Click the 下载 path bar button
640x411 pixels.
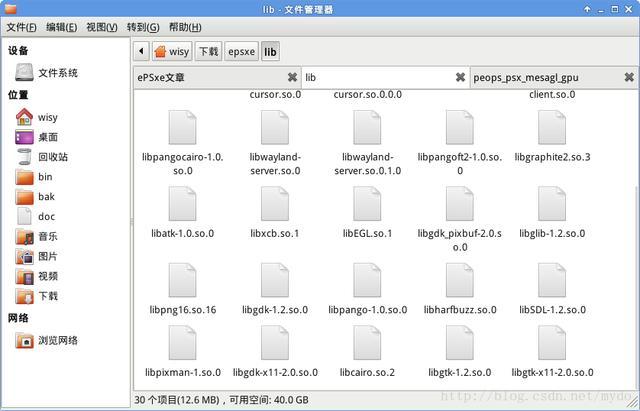208,51
